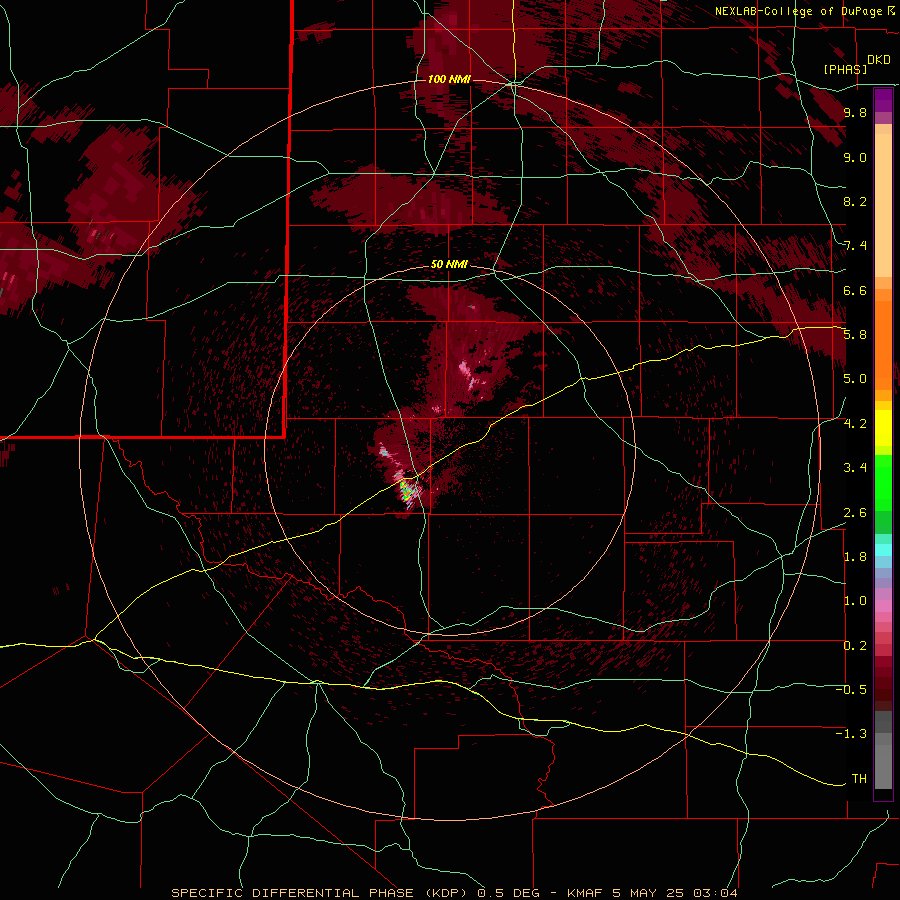This screenshot has height=900, width=900.
Task: Pick the cyan color bar segment
Action: click(x=883, y=550)
